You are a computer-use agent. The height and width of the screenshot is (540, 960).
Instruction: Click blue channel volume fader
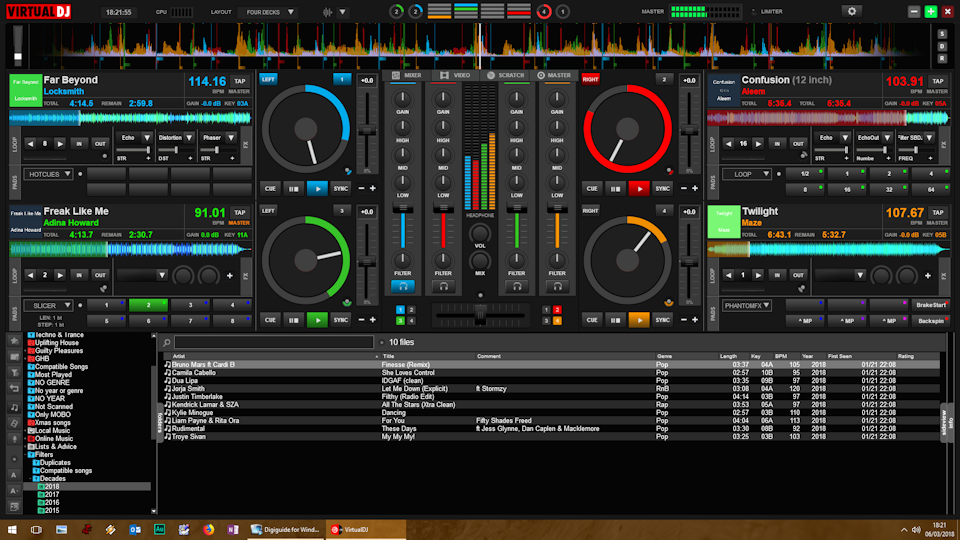tap(403, 209)
